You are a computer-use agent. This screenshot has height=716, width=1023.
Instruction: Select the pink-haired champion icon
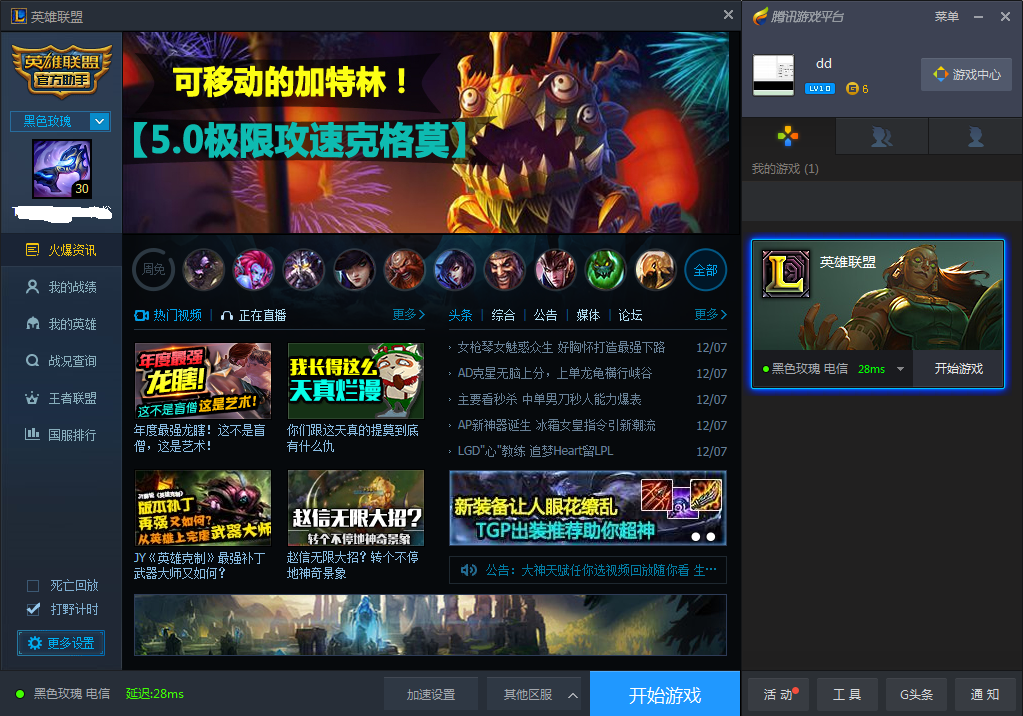point(254,269)
